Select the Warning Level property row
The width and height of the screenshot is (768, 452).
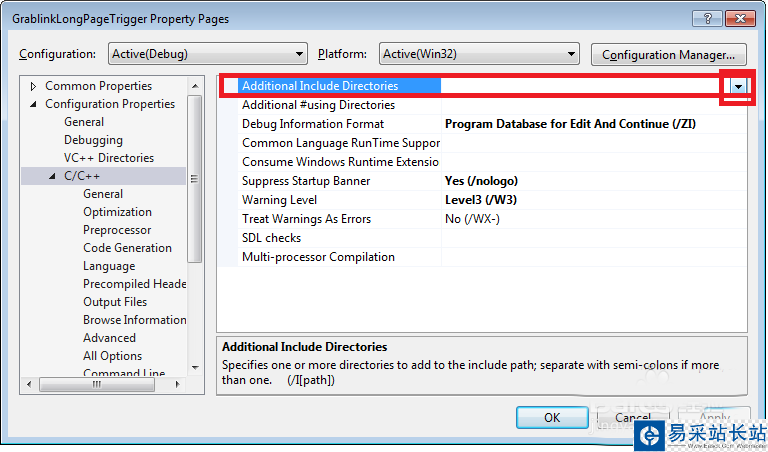(279, 200)
